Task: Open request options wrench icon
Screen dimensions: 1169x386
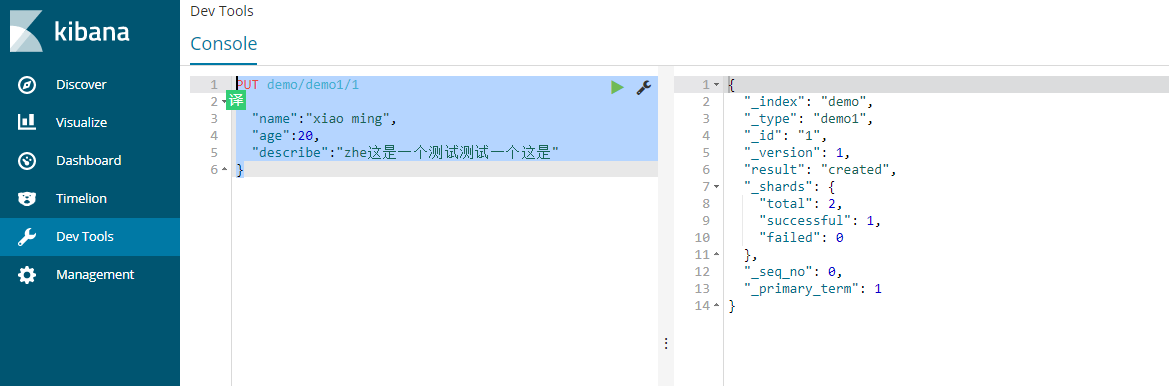Action: coord(643,87)
